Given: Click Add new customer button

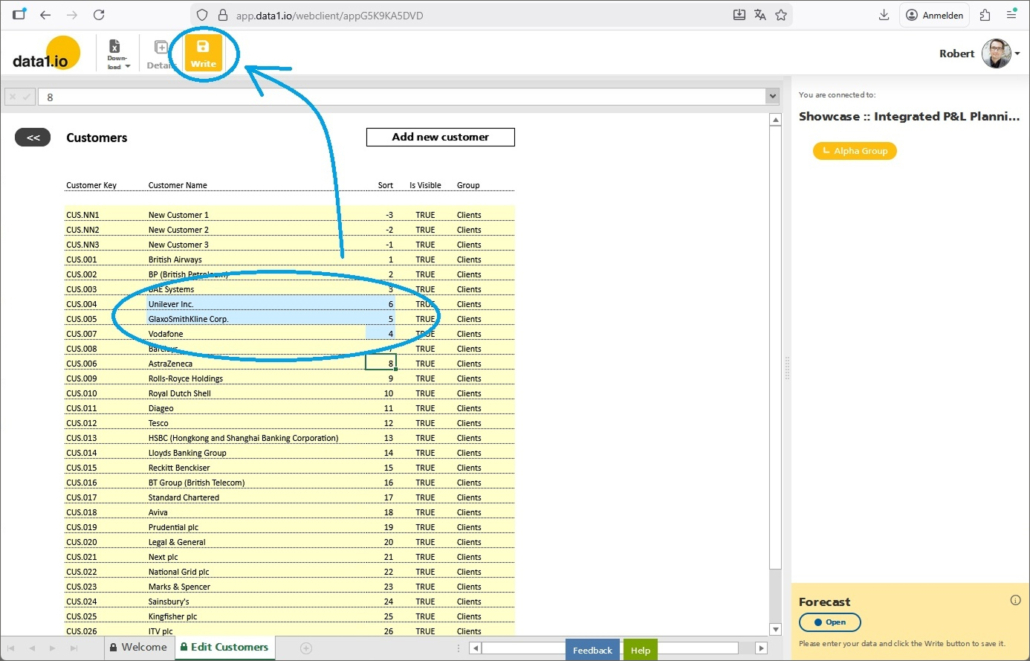Looking at the screenshot, I should click(440, 137).
